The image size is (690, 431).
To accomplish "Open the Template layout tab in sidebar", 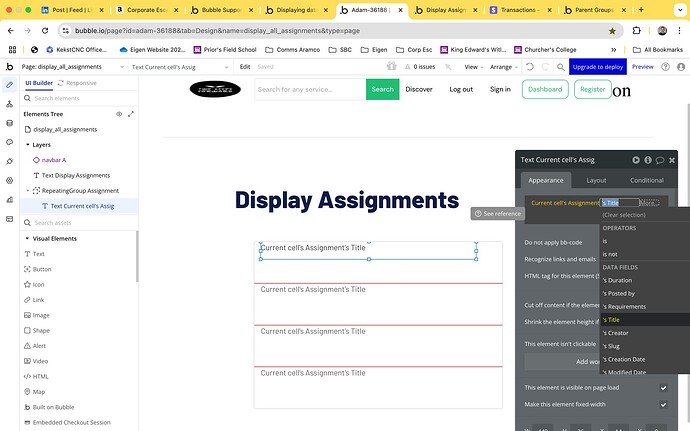I will pos(9,219).
